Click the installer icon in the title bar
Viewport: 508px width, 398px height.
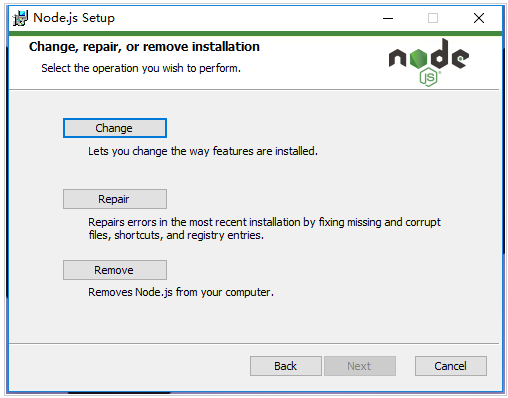(20, 18)
